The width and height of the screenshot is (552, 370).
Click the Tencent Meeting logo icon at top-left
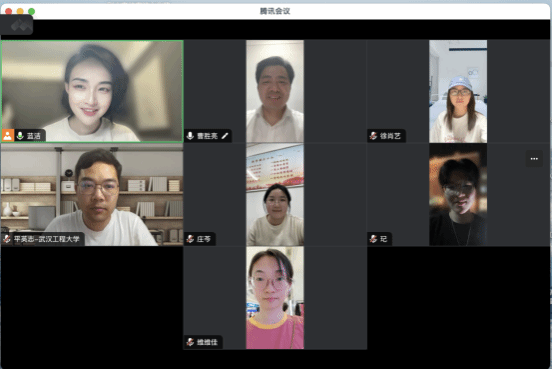(21, 26)
